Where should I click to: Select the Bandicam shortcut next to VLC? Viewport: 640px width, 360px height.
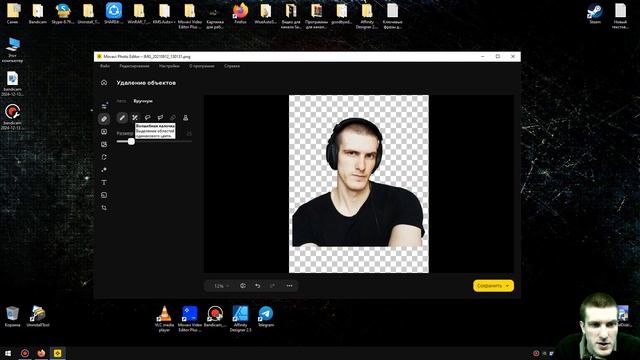point(215,317)
